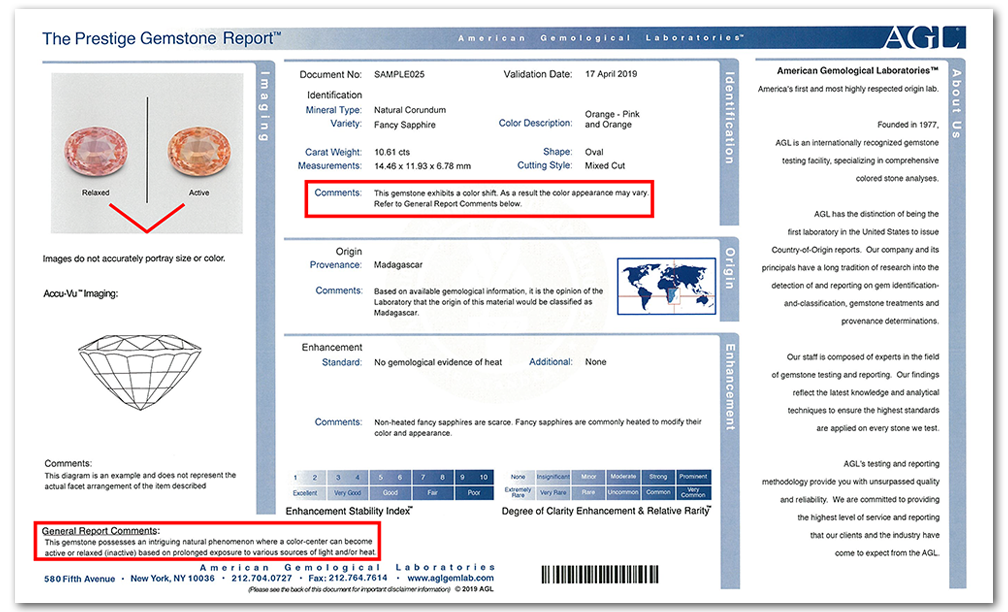The width and height of the screenshot is (1008, 612).
Task: Click the 10.61 cts carat weight value
Action: tap(392, 152)
